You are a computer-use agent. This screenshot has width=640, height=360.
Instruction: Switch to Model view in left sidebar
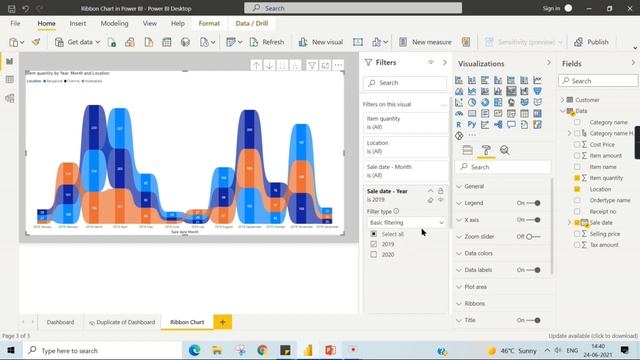[x=10, y=98]
